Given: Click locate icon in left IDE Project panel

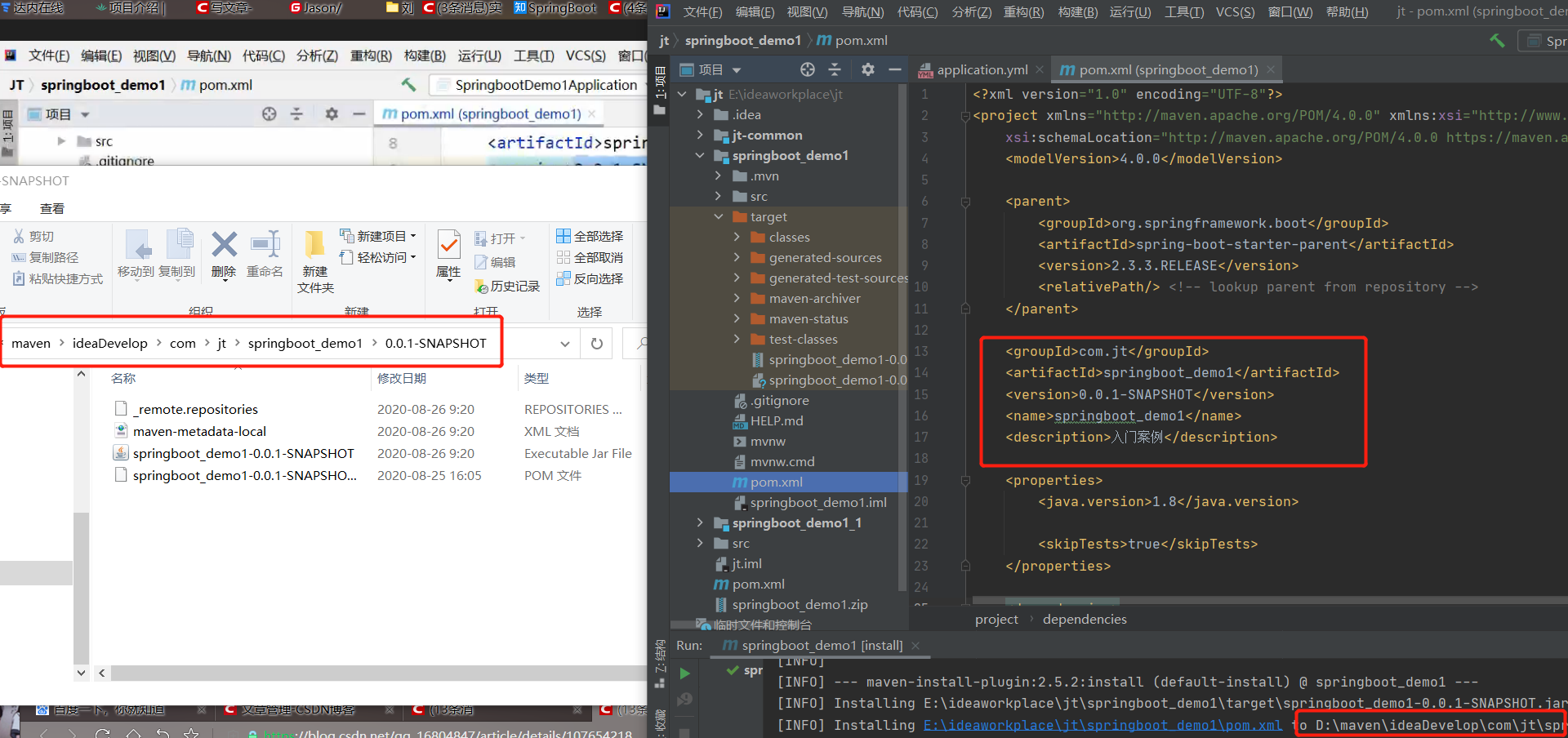Looking at the screenshot, I should pos(269,113).
